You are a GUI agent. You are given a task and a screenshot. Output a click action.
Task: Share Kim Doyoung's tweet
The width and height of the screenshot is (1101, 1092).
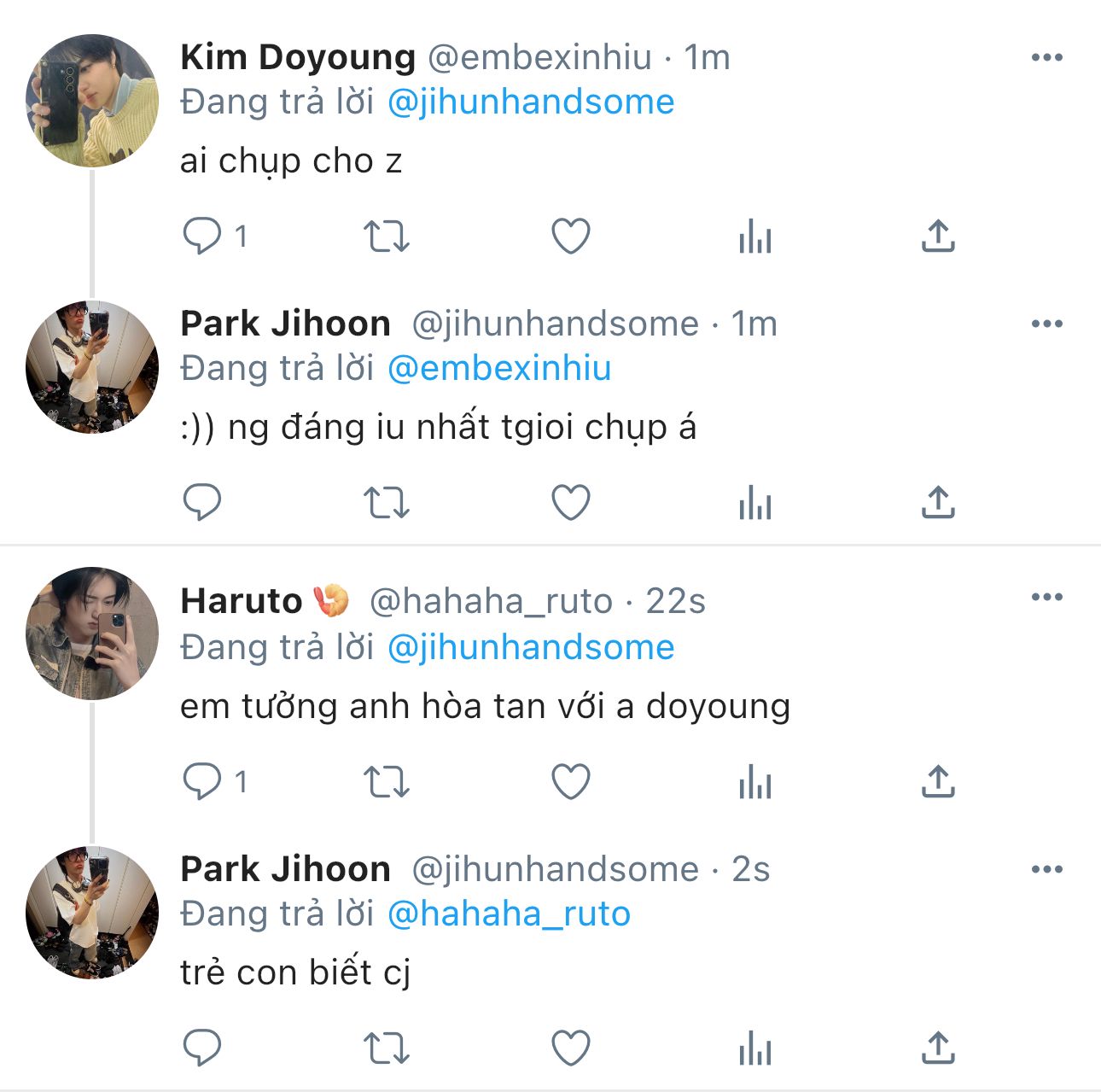pos(938,236)
